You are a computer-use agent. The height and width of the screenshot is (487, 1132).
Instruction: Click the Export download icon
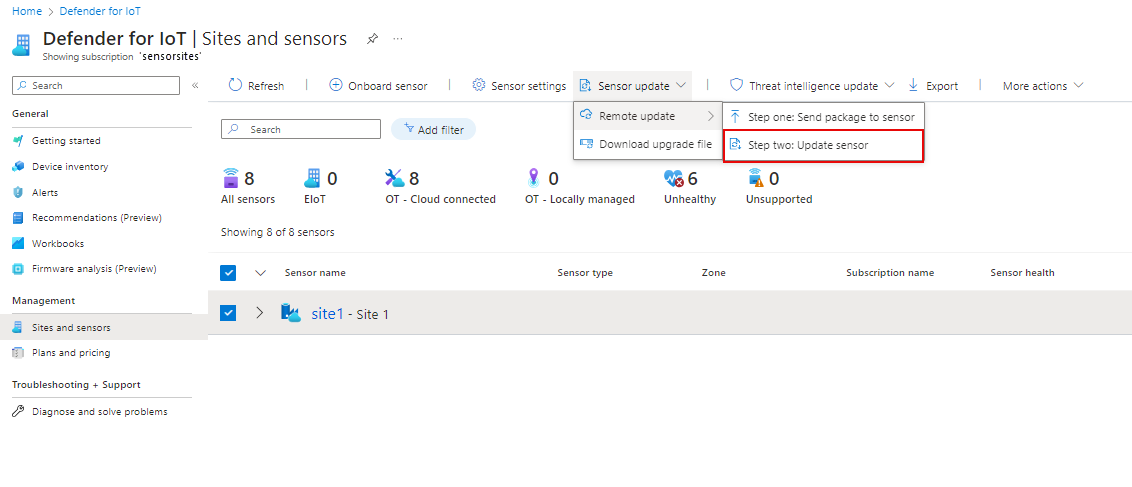coord(913,86)
